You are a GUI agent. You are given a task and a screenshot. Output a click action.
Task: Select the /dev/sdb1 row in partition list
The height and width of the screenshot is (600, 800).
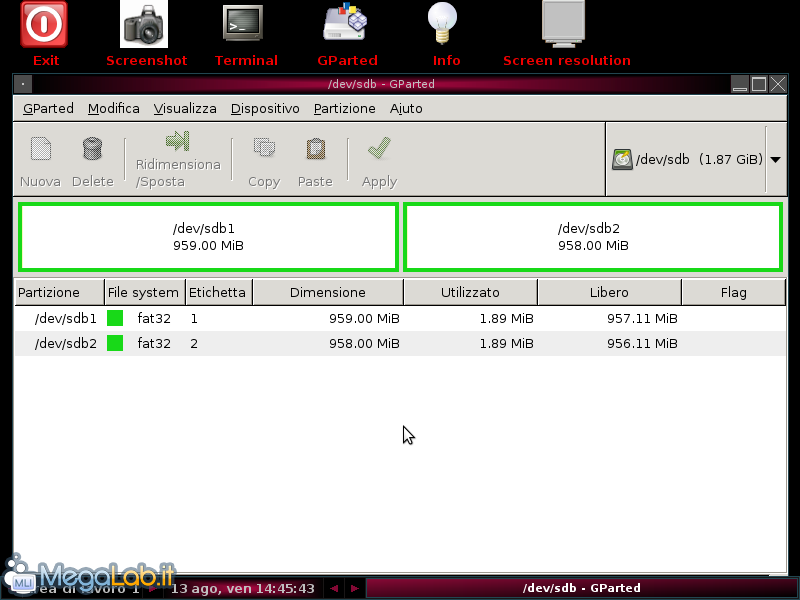point(400,318)
